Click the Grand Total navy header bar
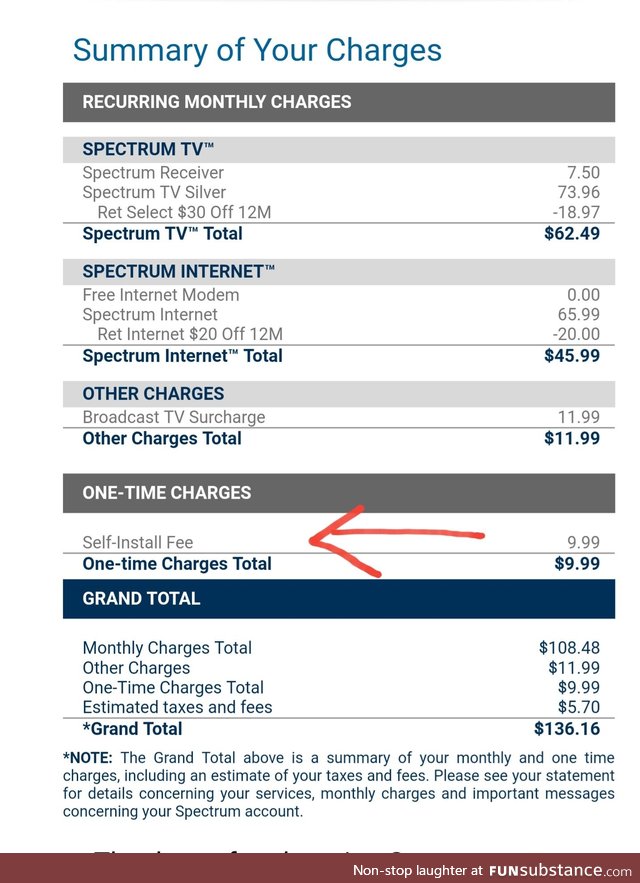640x883 pixels. click(339, 599)
